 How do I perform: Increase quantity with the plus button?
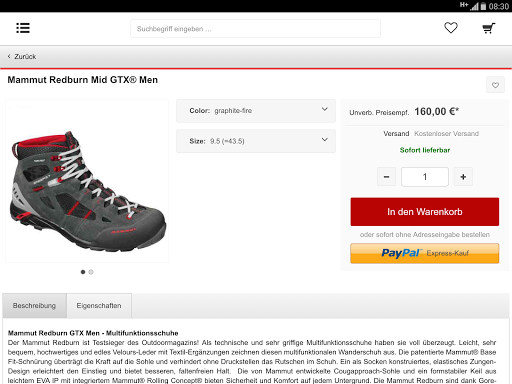tap(463, 177)
